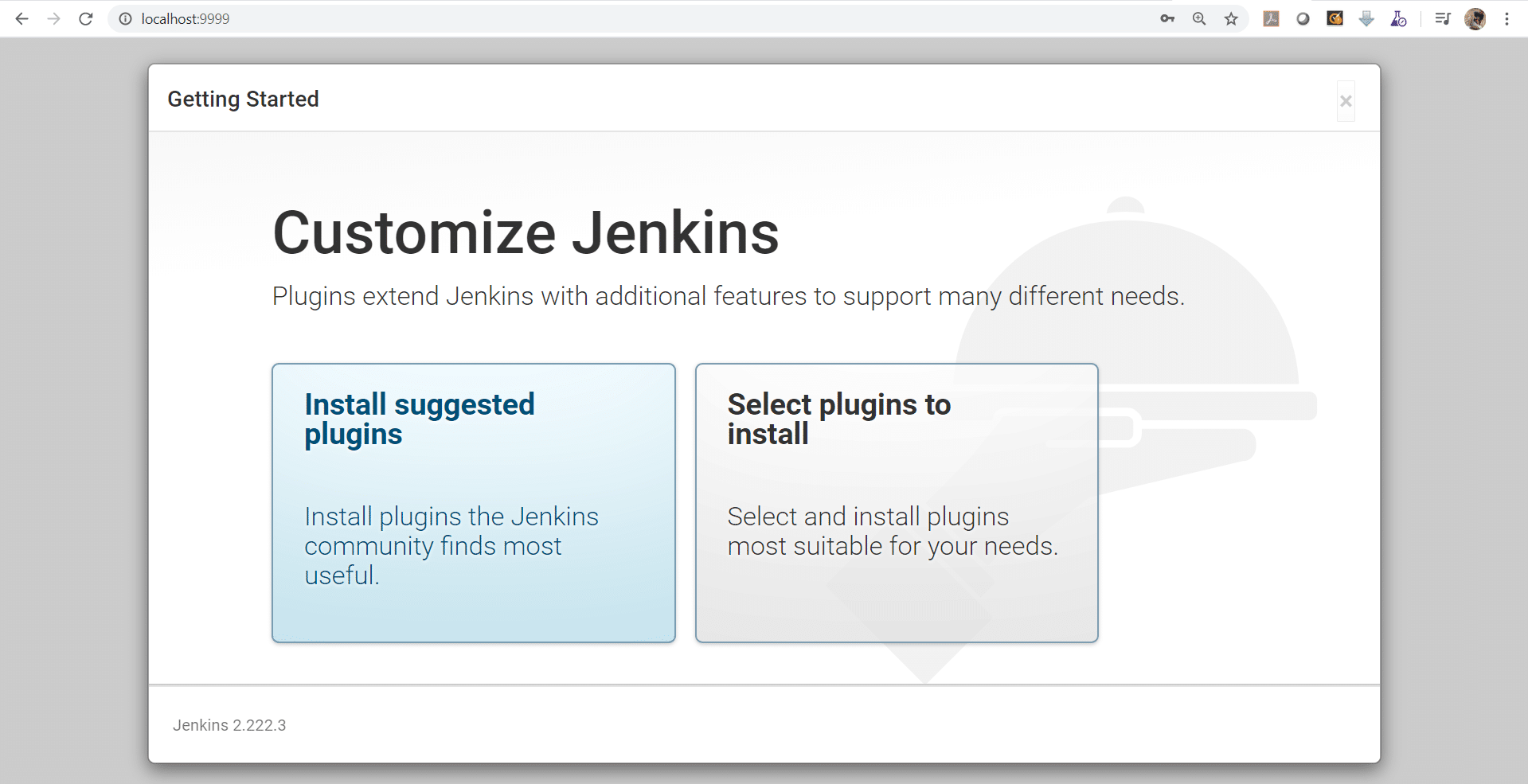Click the blue download arrow extension
The width and height of the screenshot is (1528, 784).
pyautogui.click(x=1366, y=19)
